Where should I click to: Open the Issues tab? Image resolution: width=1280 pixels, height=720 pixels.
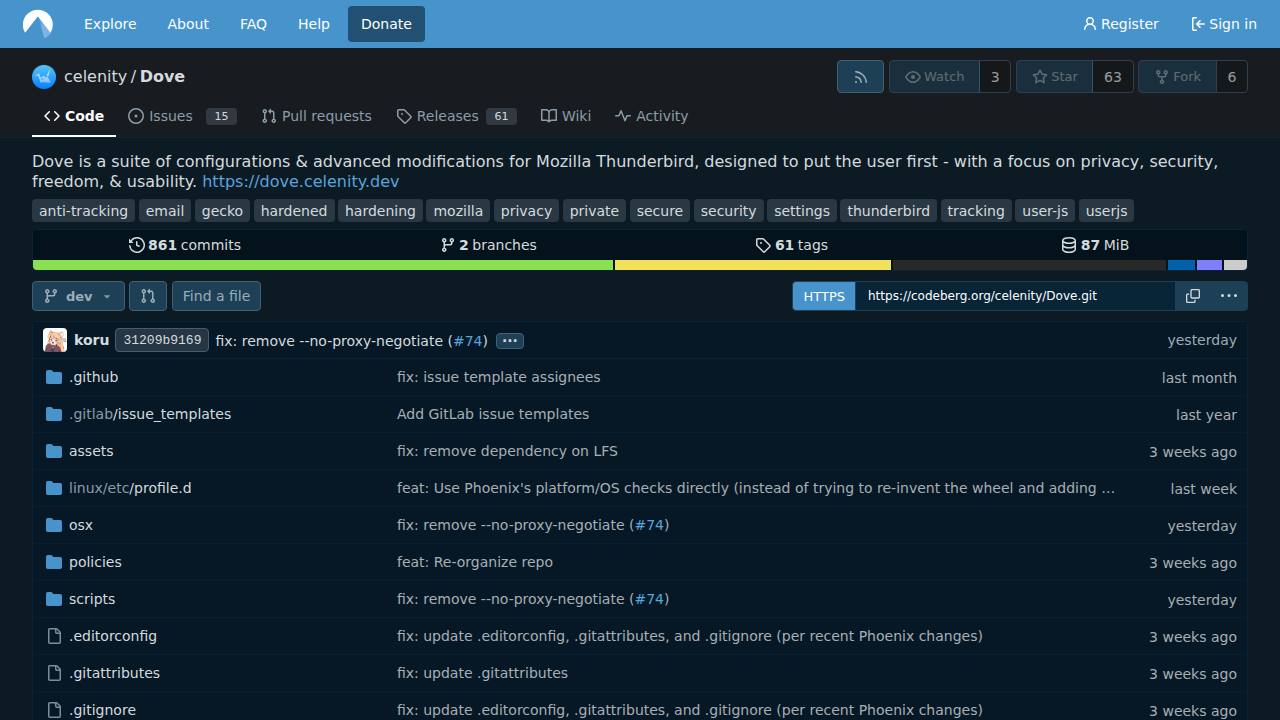[182, 116]
